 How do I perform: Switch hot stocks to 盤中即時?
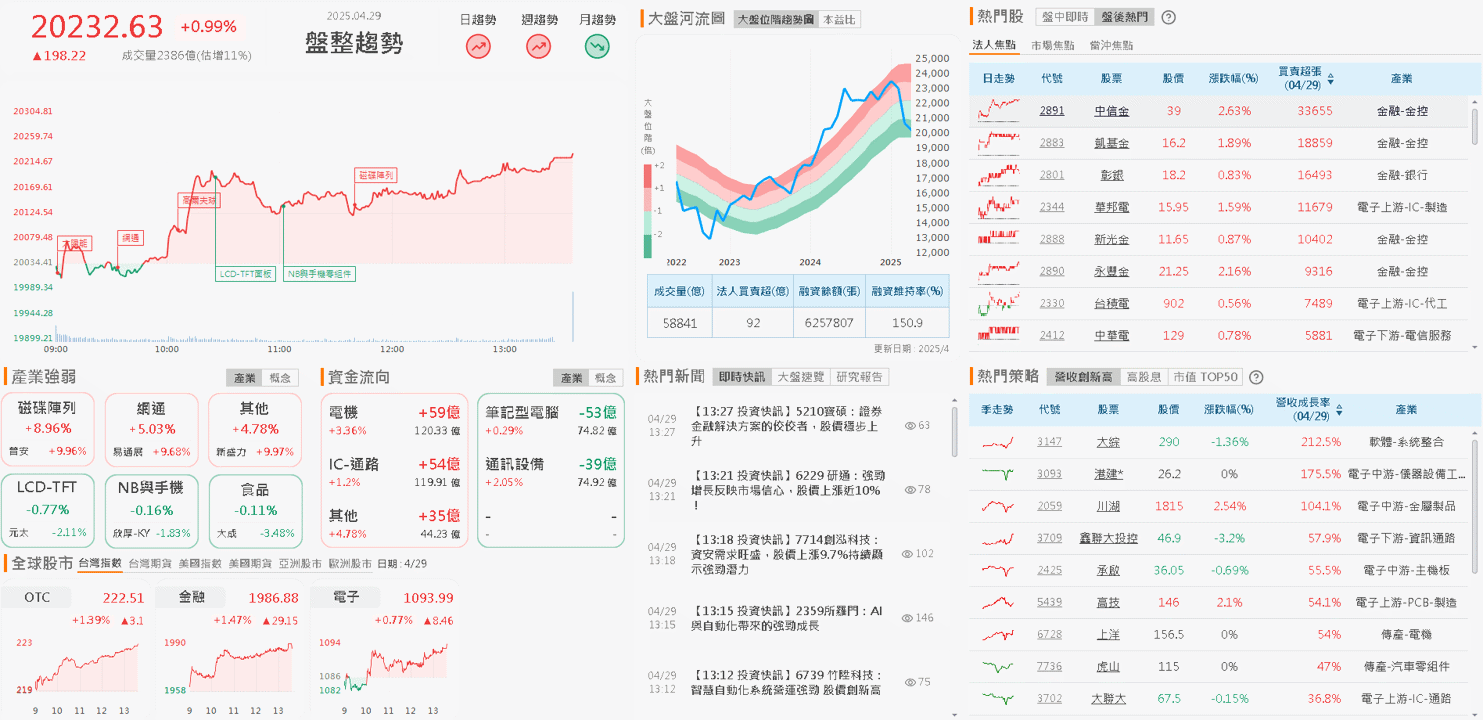coord(1064,17)
